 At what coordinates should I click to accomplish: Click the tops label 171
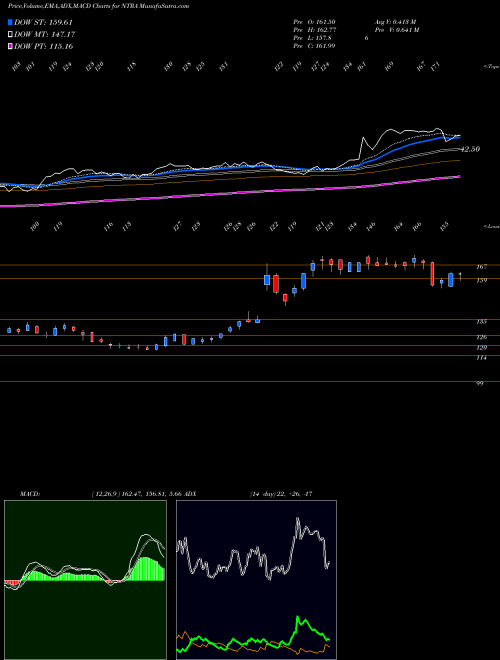coord(436,67)
